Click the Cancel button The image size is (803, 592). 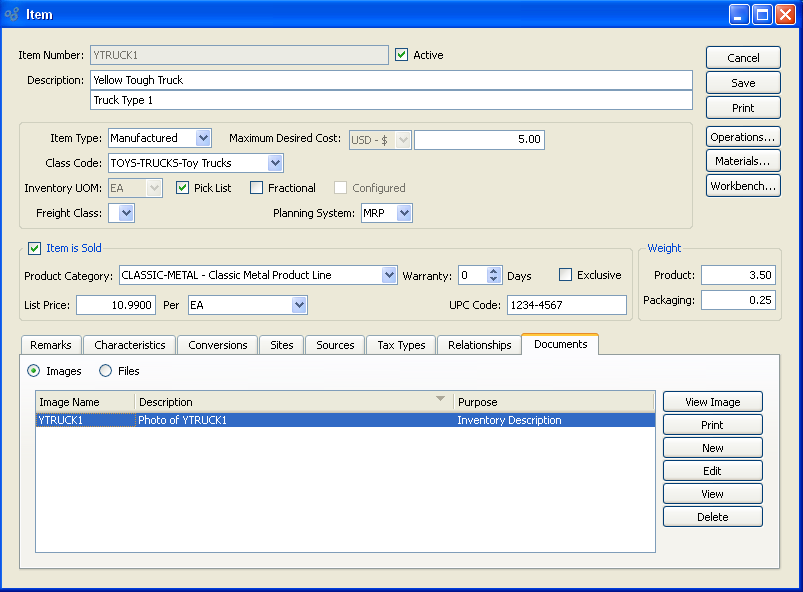click(743, 58)
